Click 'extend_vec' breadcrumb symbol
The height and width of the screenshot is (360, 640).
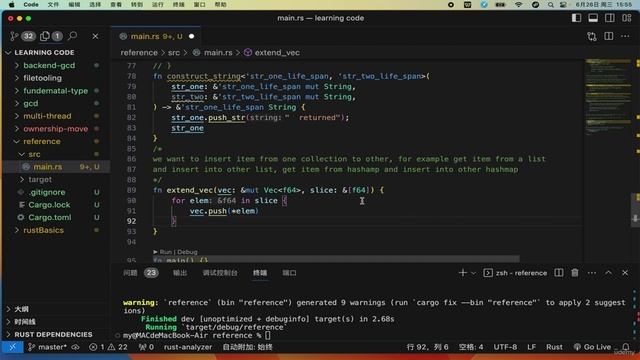[x=277, y=53]
